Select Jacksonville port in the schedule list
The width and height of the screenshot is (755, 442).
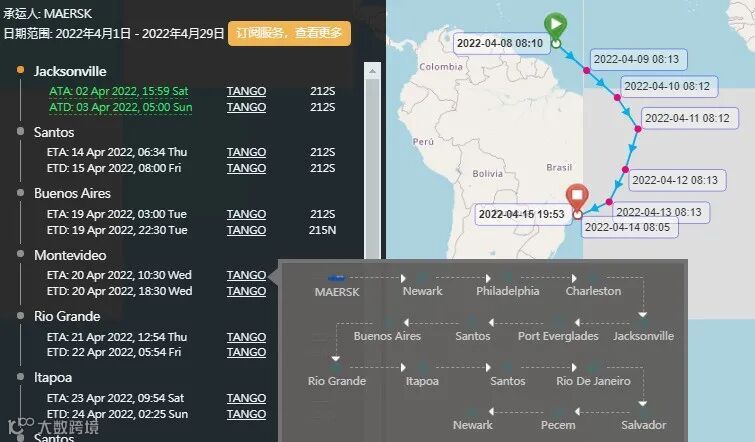point(70,71)
